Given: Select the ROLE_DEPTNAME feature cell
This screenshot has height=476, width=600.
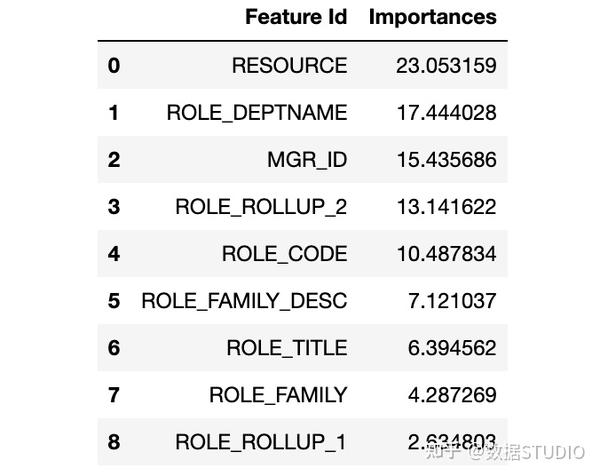Looking at the screenshot, I should (257, 113).
